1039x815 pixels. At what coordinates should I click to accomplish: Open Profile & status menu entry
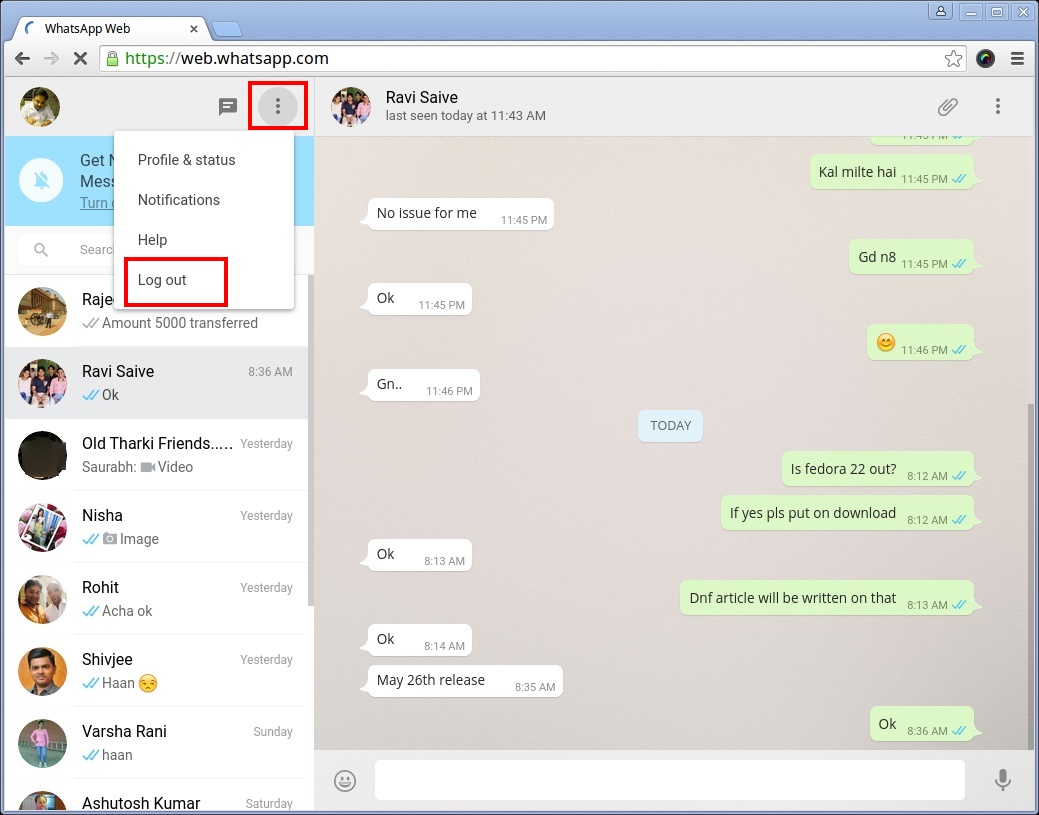(203, 160)
